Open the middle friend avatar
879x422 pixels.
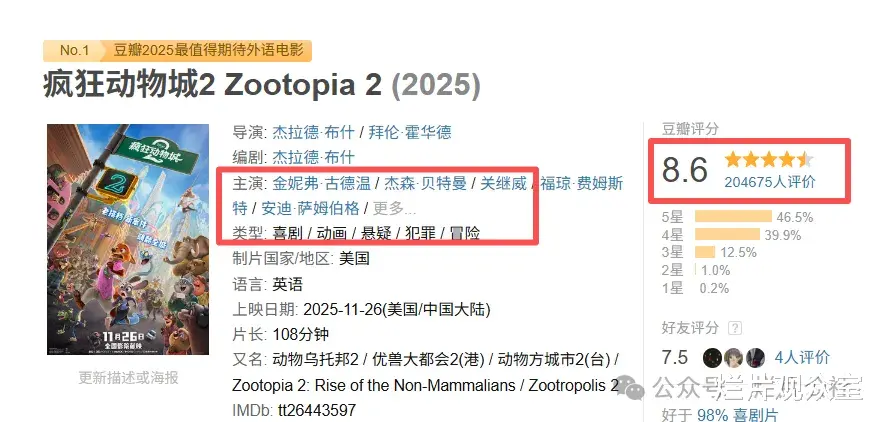click(734, 357)
